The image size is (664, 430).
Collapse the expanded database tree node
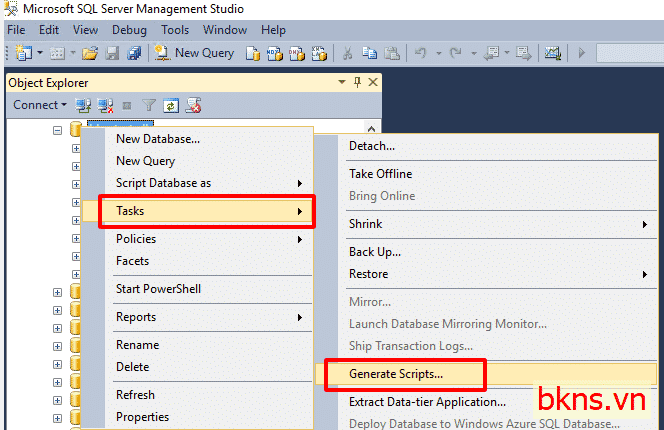coord(58,130)
